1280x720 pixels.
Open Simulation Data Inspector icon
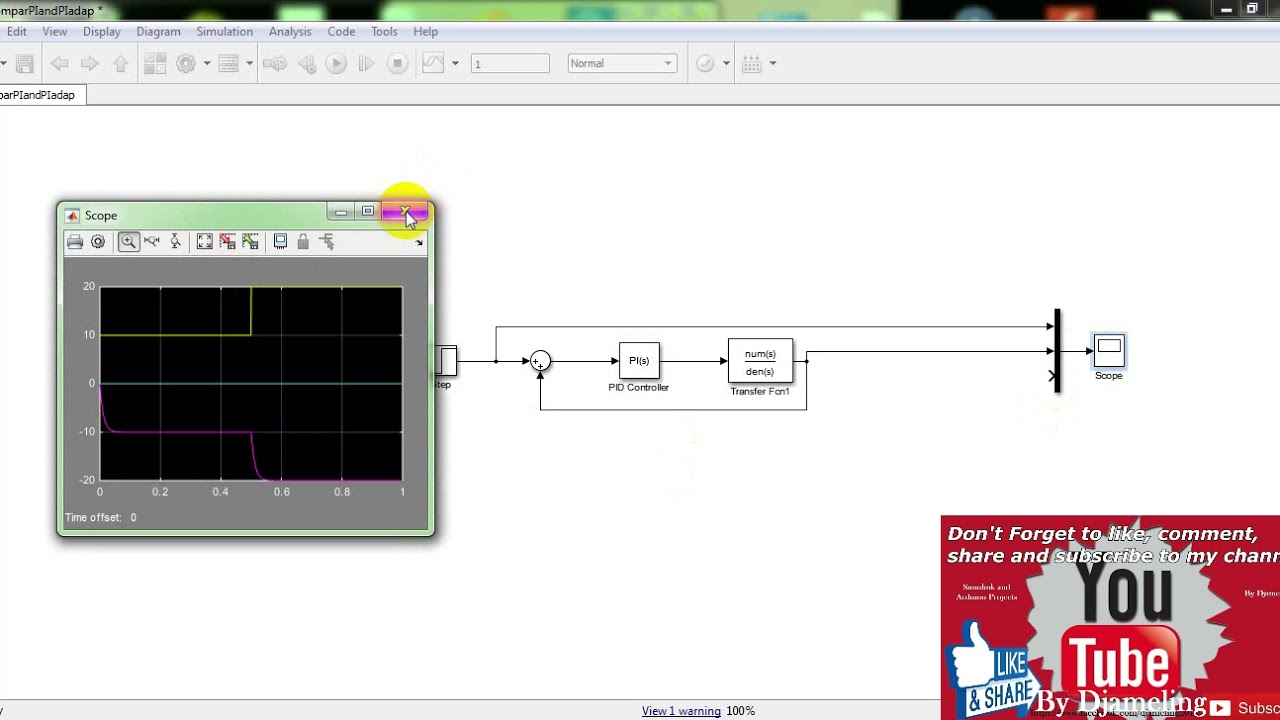433,63
